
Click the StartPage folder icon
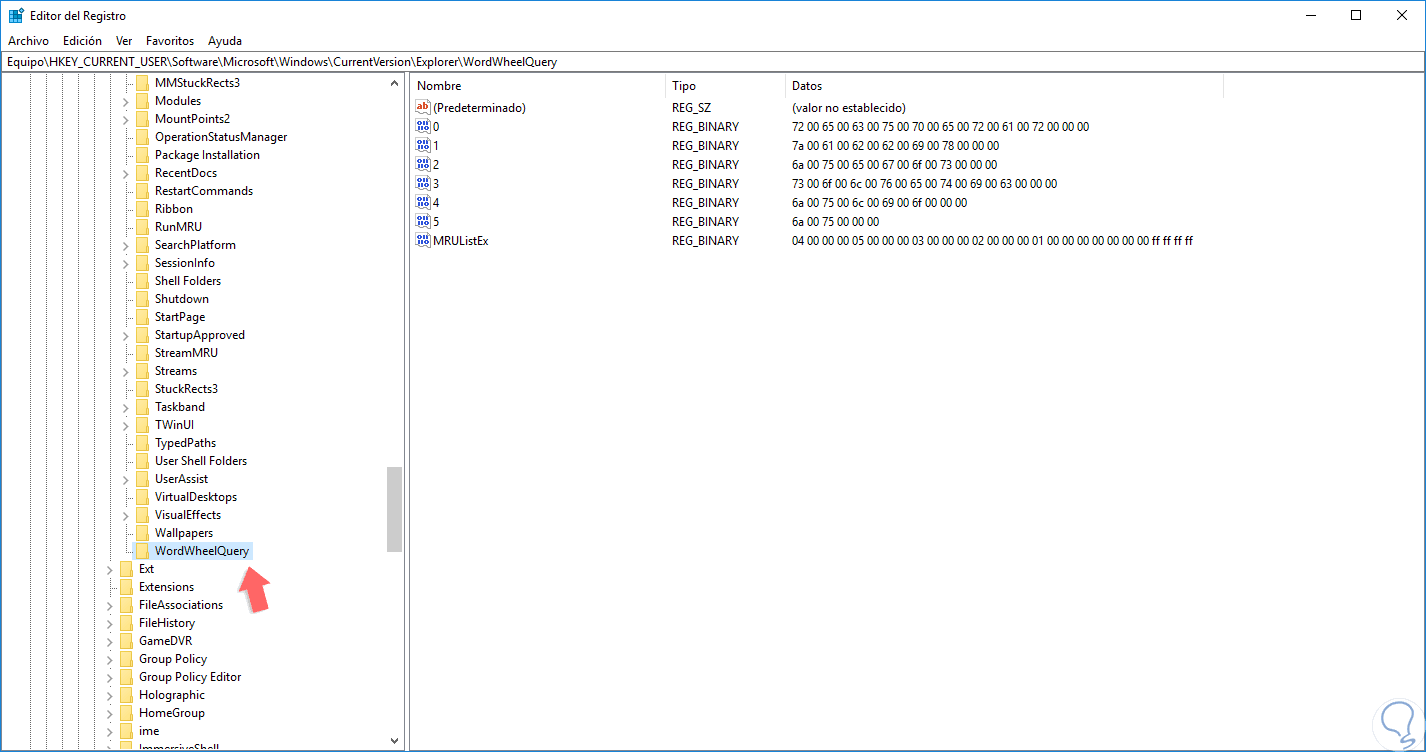coord(142,317)
